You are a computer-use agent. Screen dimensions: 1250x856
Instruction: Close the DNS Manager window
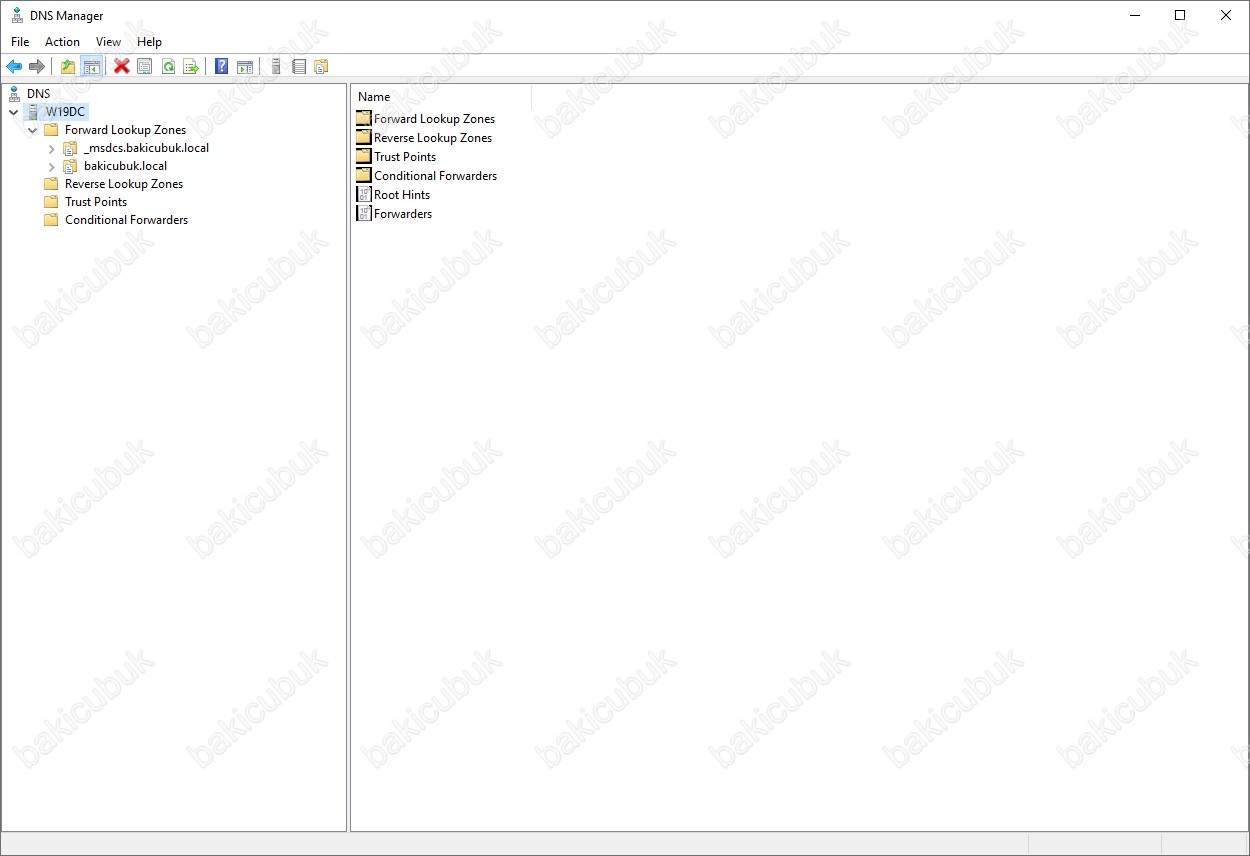(1226, 16)
